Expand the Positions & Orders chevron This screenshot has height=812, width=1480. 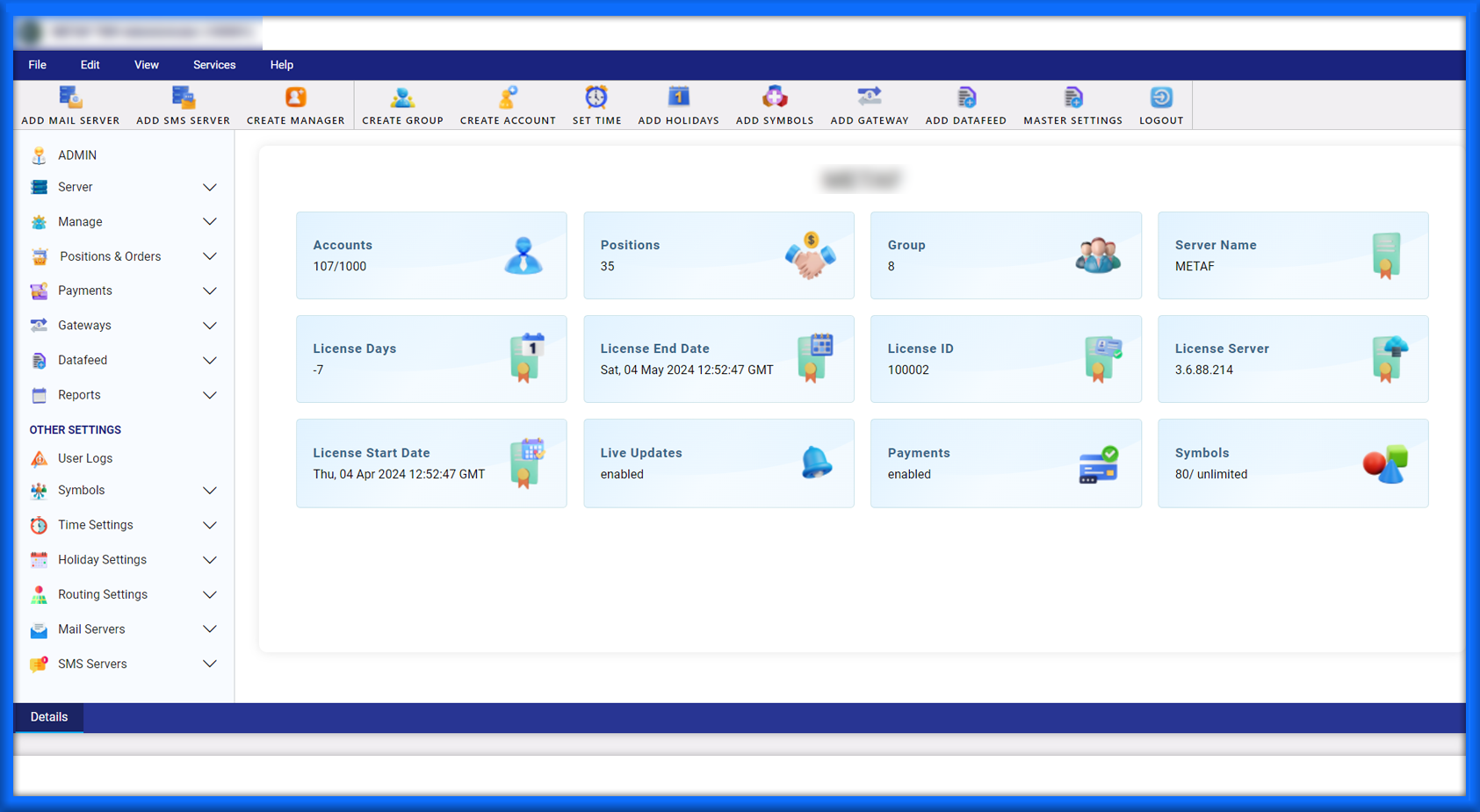click(x=210, y=257)
